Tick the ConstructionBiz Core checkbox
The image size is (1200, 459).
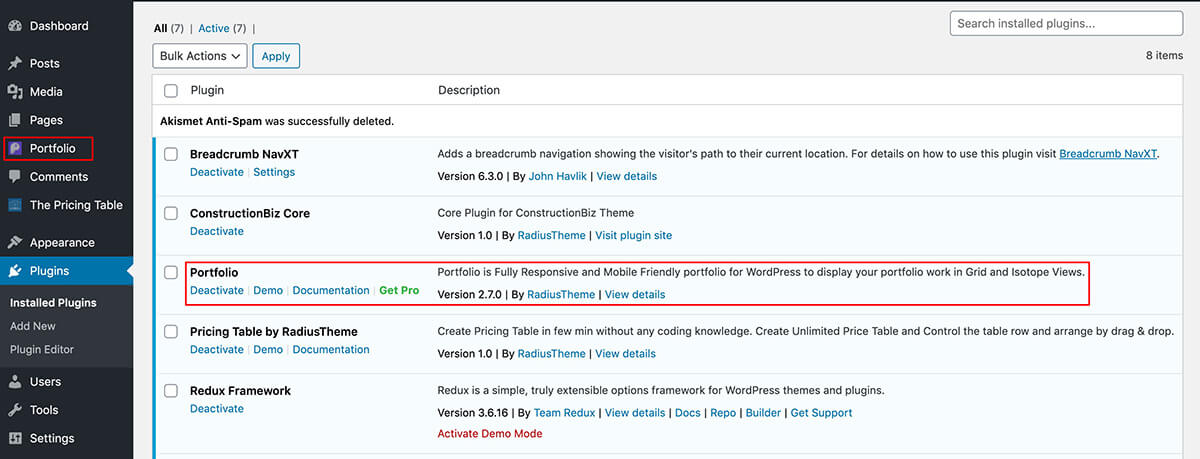pyautogui.click(x=171, y=214)
